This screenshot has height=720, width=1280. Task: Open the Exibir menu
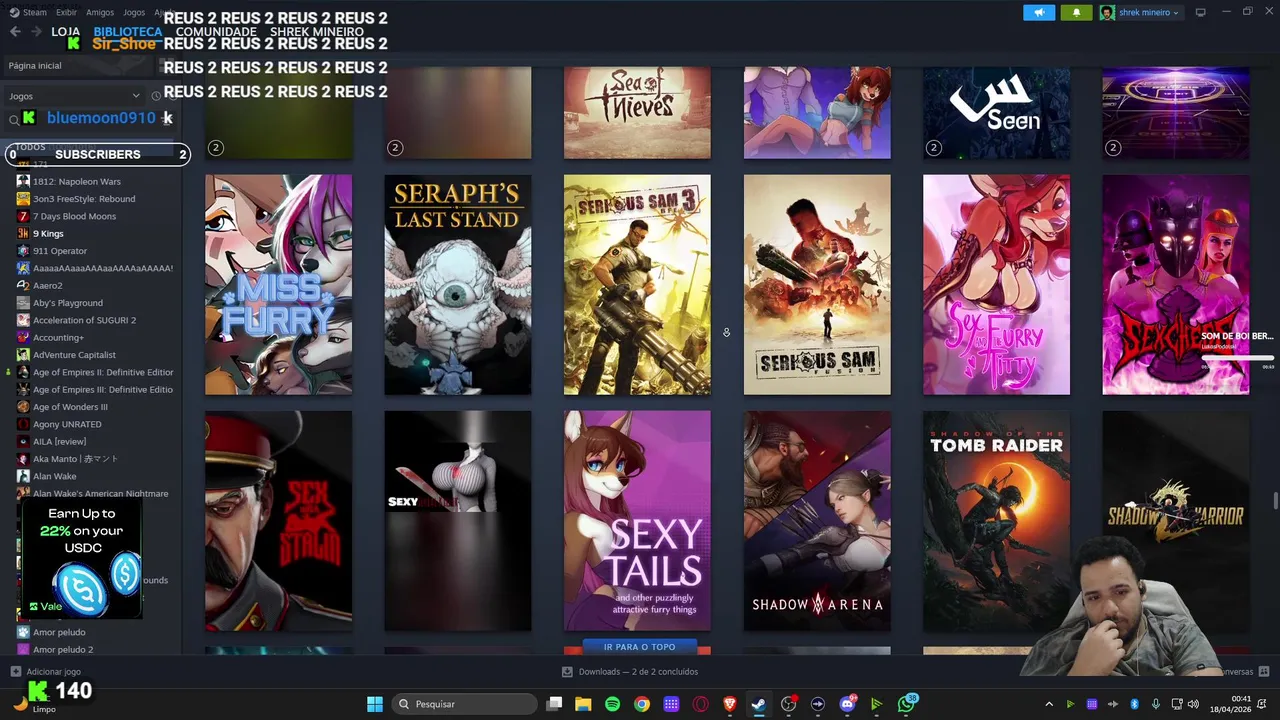click(x=66, y=12)
